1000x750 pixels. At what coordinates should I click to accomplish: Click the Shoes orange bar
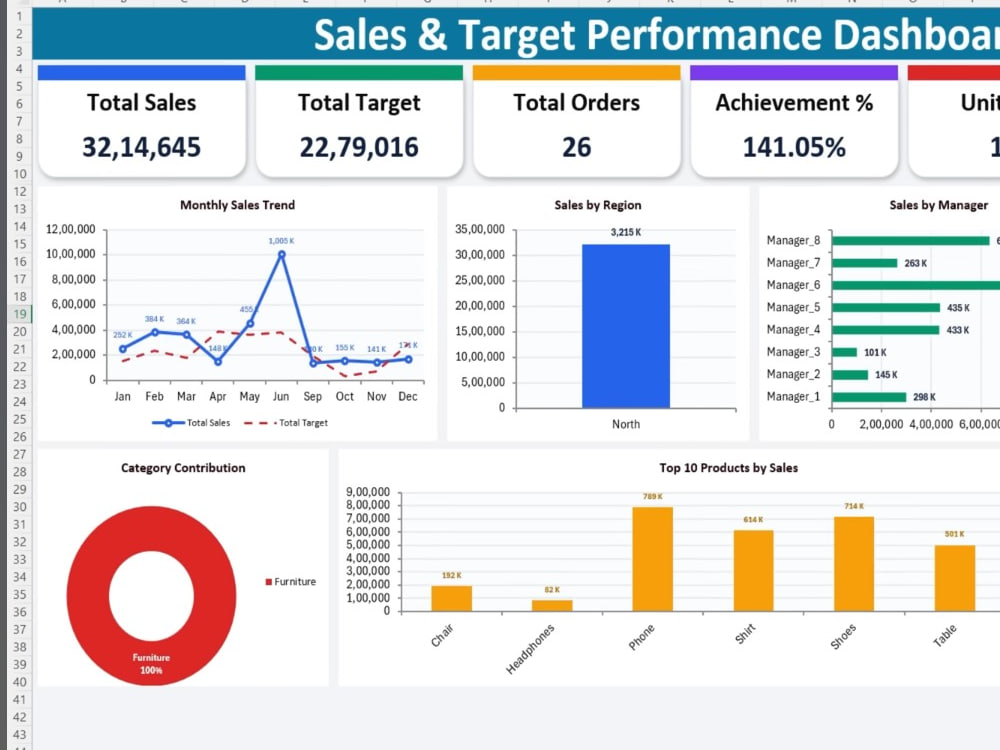(854, 564)
